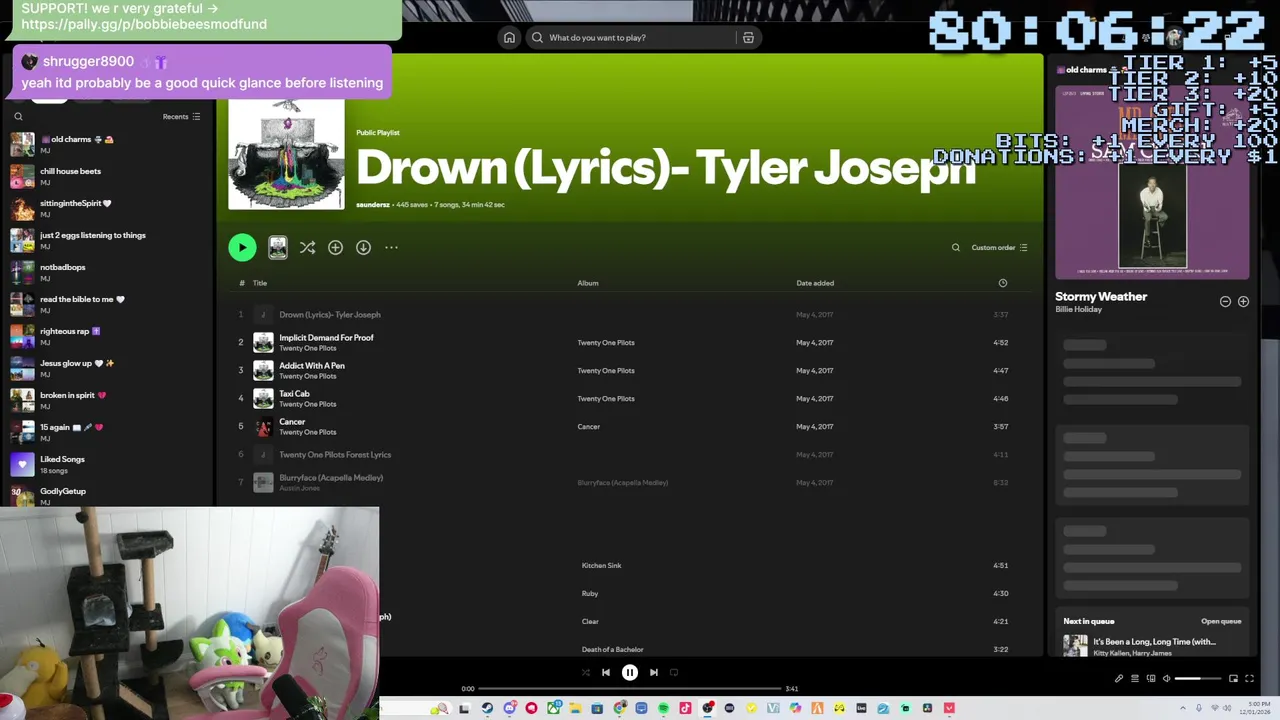Screen dimensions: 1280x720
Task: Enter full screen with the expand icon
Action: tap(1249, 679)
